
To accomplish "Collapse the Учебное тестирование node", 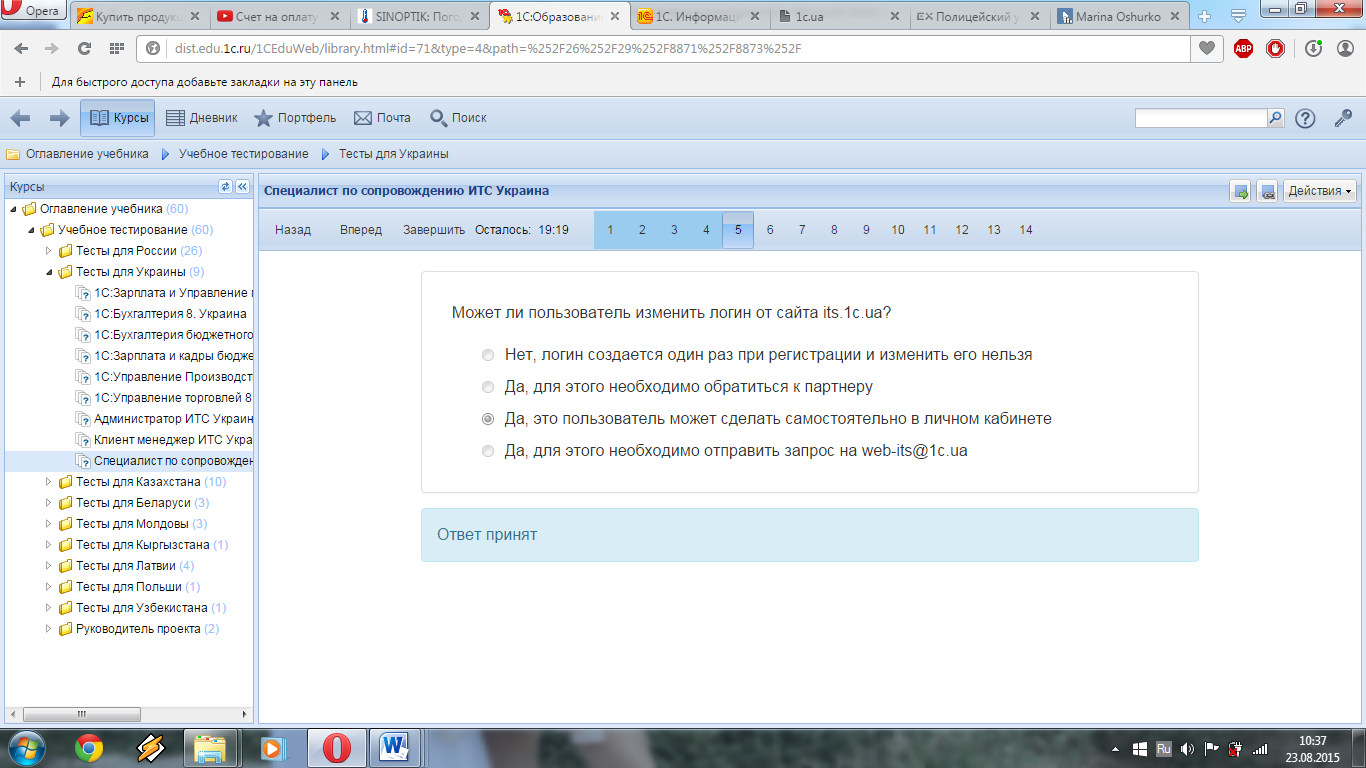I will coord(32,230).
